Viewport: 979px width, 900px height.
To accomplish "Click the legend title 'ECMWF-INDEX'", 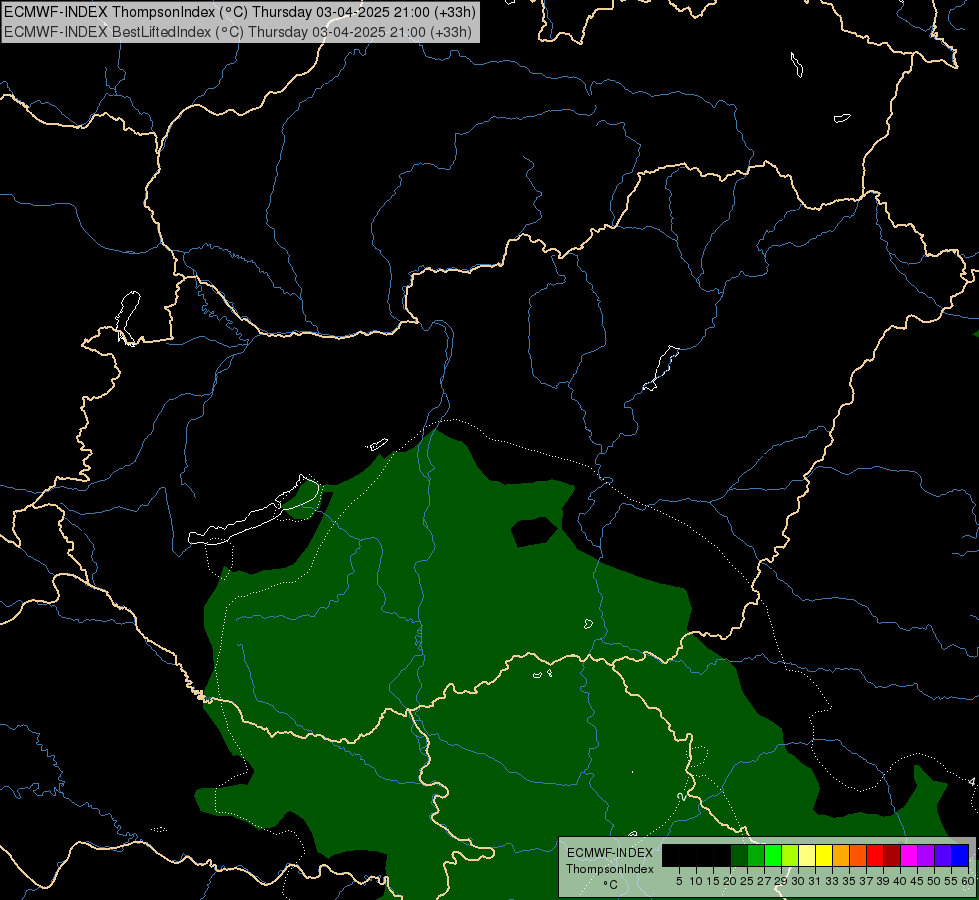I will (x=610, y=853).
